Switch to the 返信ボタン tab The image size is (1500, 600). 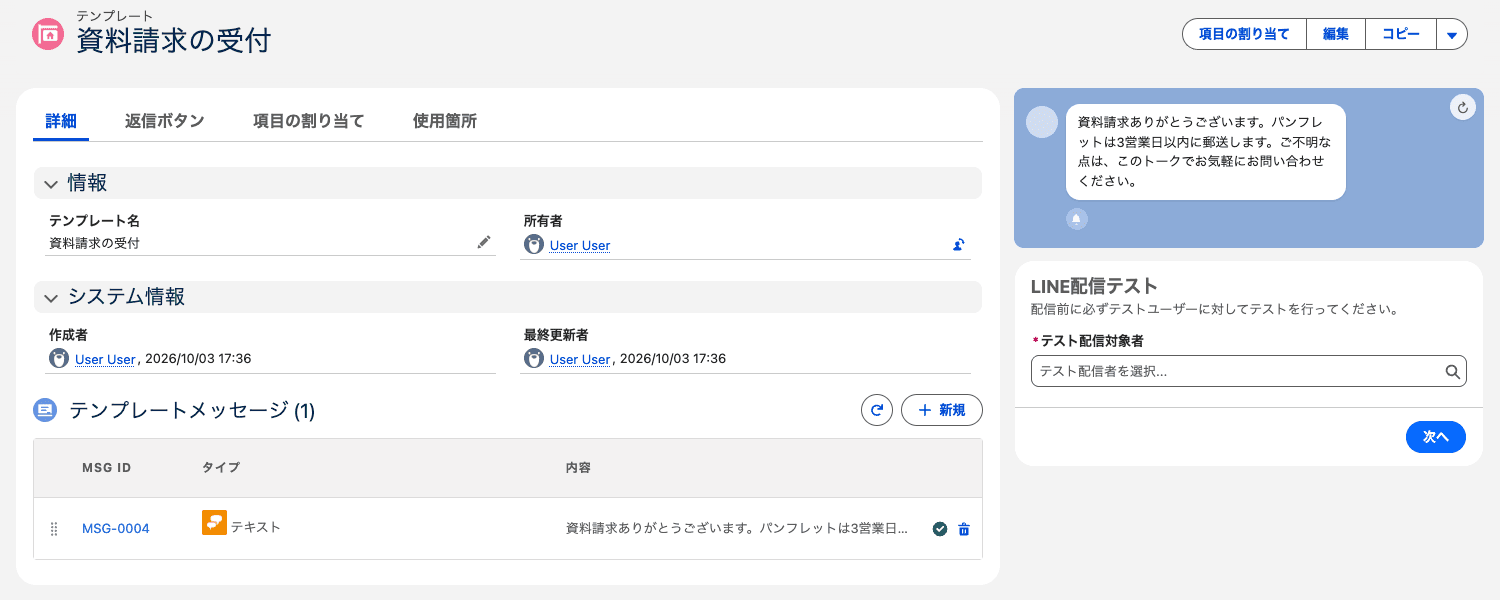pos(165,121)
